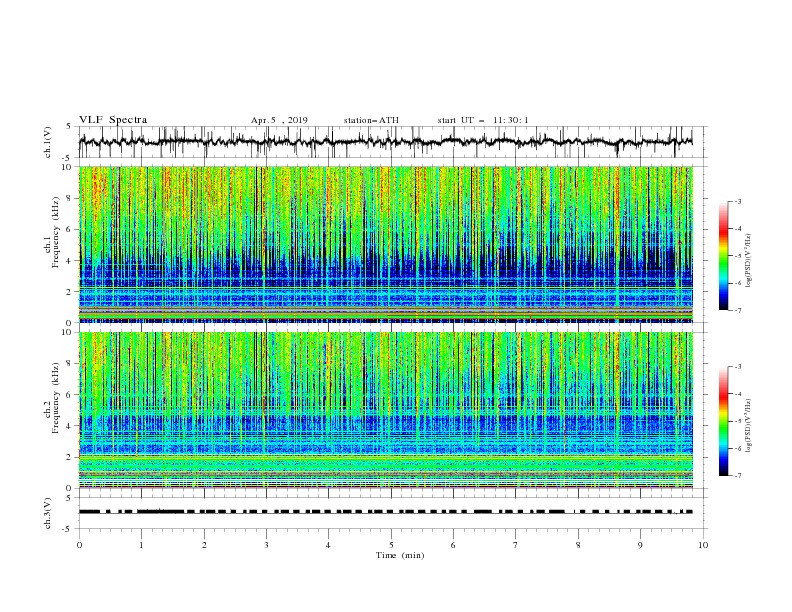Viewport: 792px width, 612px height.
Task: Click the 'start UT = 11:30:1' label
Action: click(483, 120)
